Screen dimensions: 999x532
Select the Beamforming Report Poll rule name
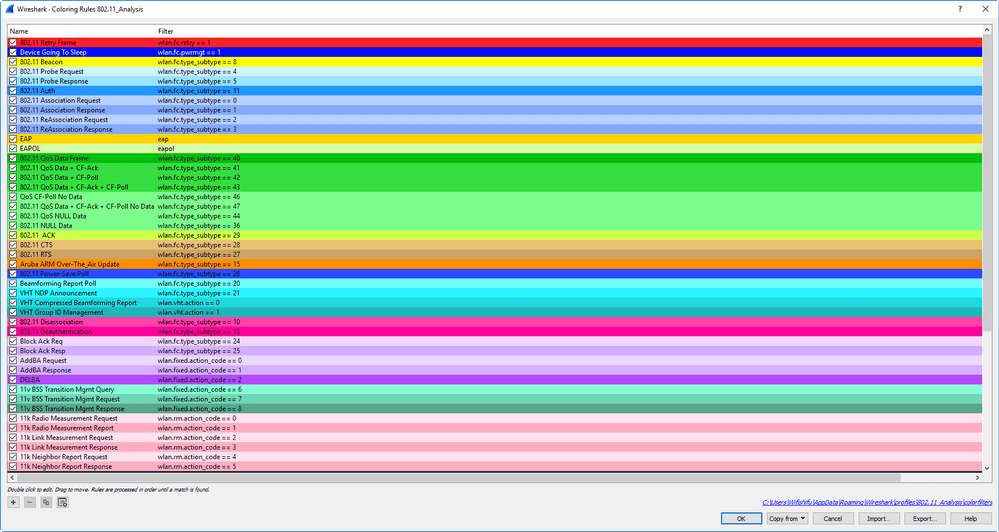tap(58, 284)
